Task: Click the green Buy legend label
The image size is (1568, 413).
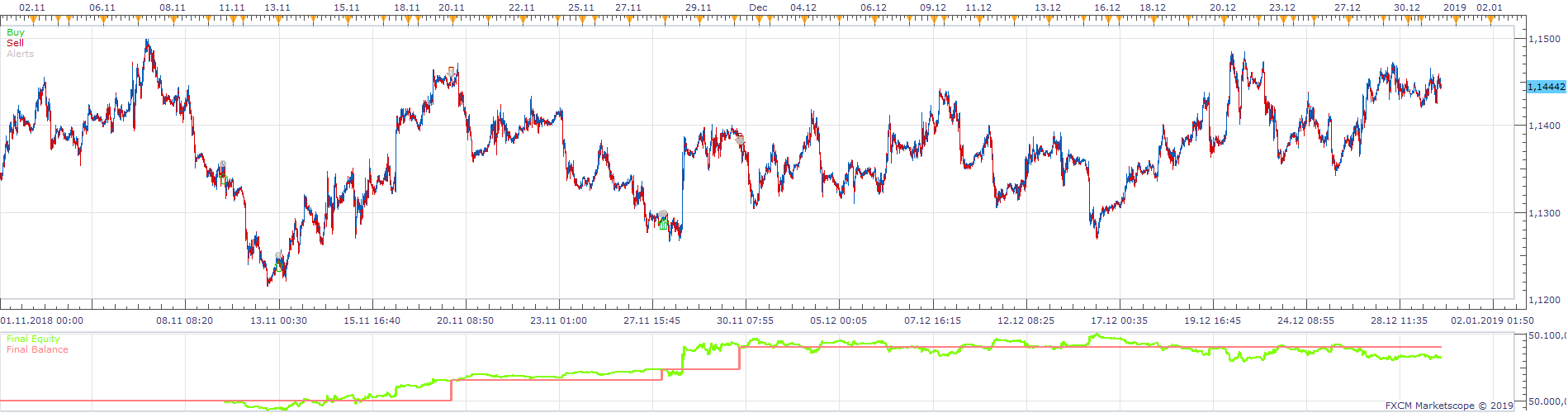Action: pos(16,33)
